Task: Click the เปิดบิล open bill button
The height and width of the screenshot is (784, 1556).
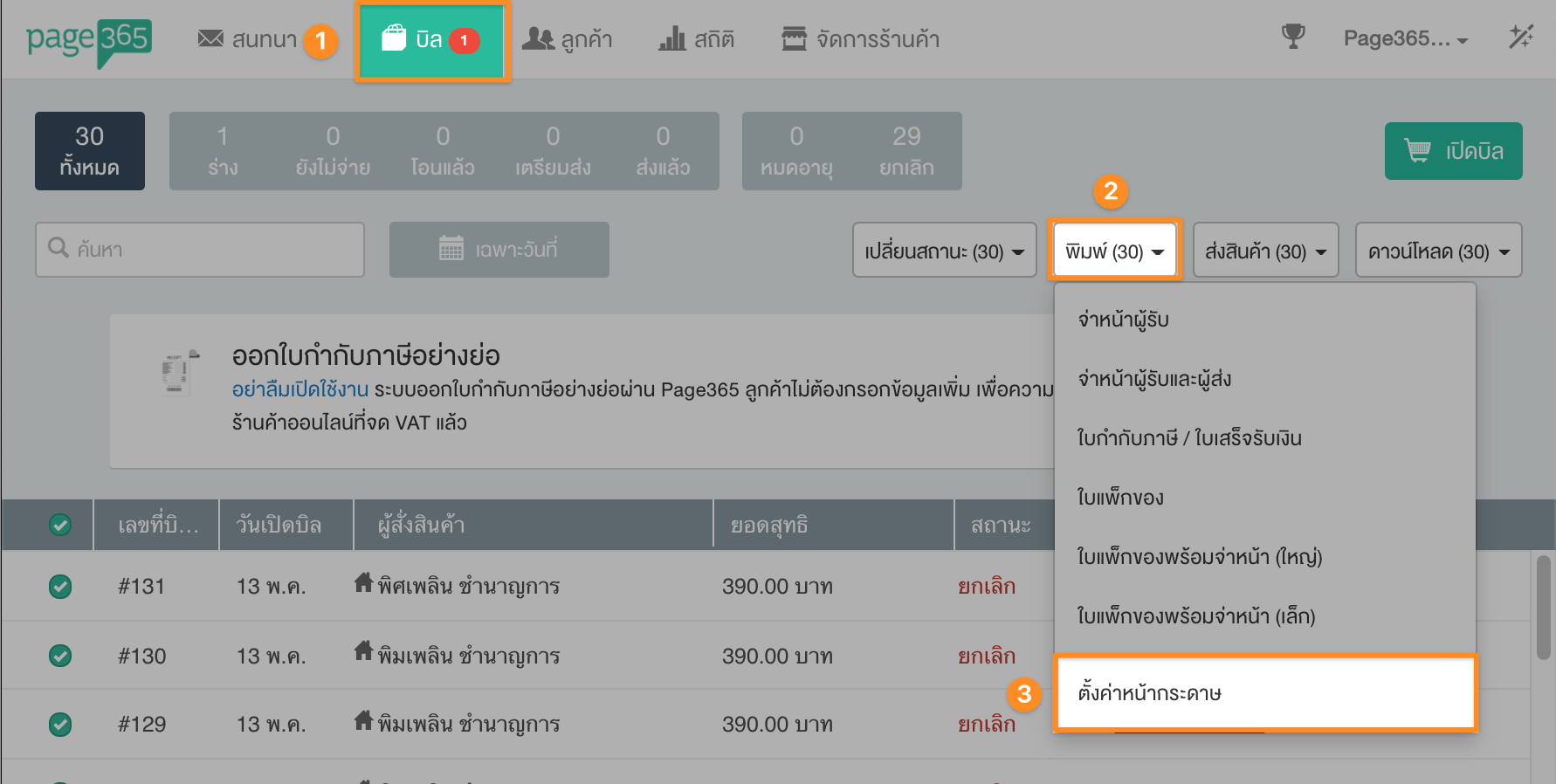Action: tap(1454, 151)
